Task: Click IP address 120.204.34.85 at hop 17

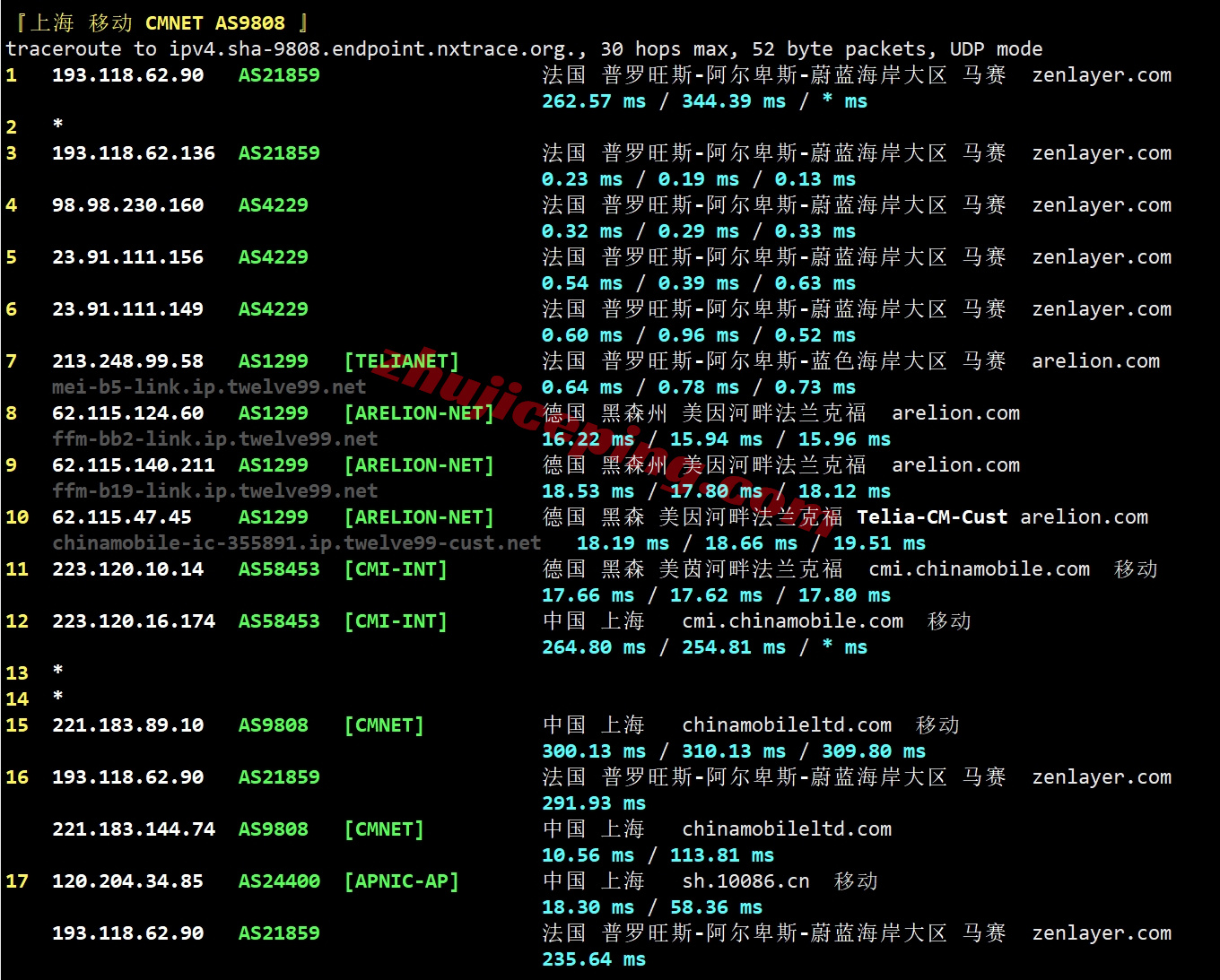Action: click(x=127, y=881)
